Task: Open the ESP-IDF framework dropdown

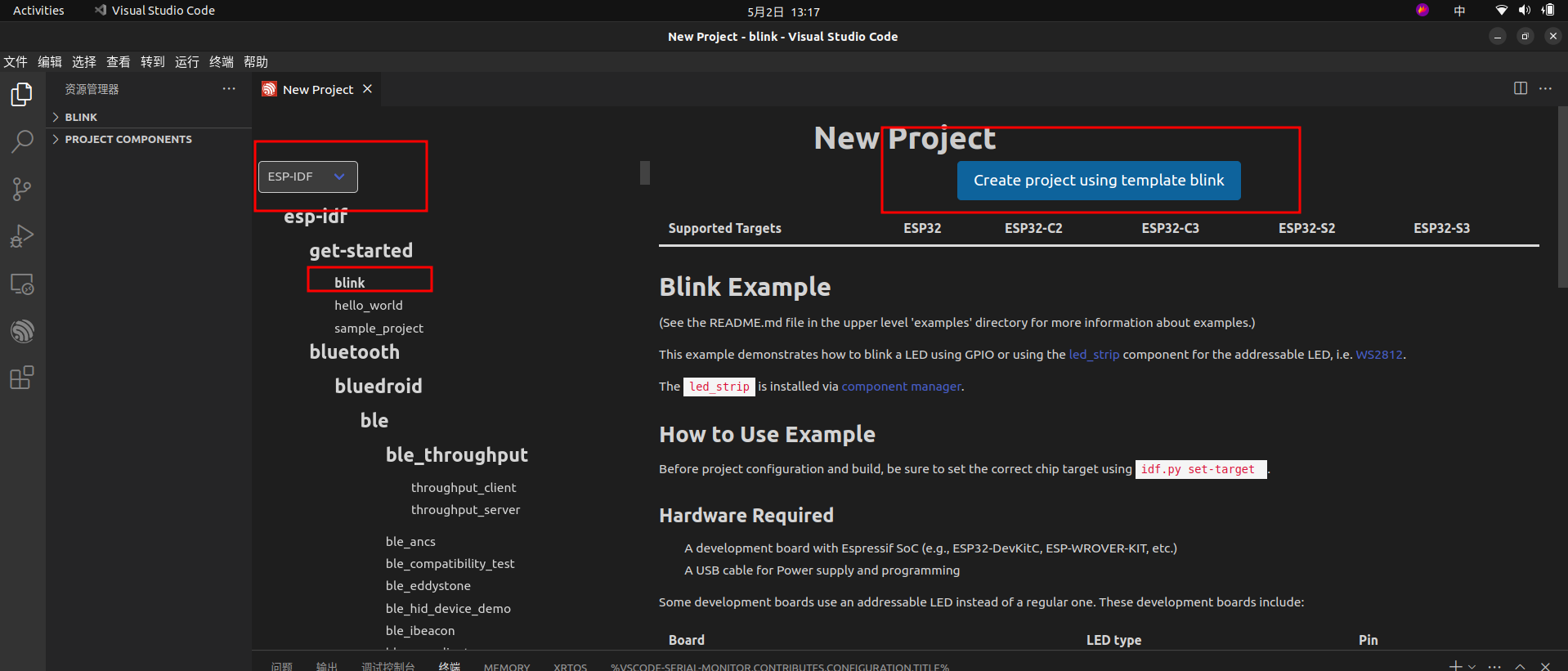Action: 307,177
